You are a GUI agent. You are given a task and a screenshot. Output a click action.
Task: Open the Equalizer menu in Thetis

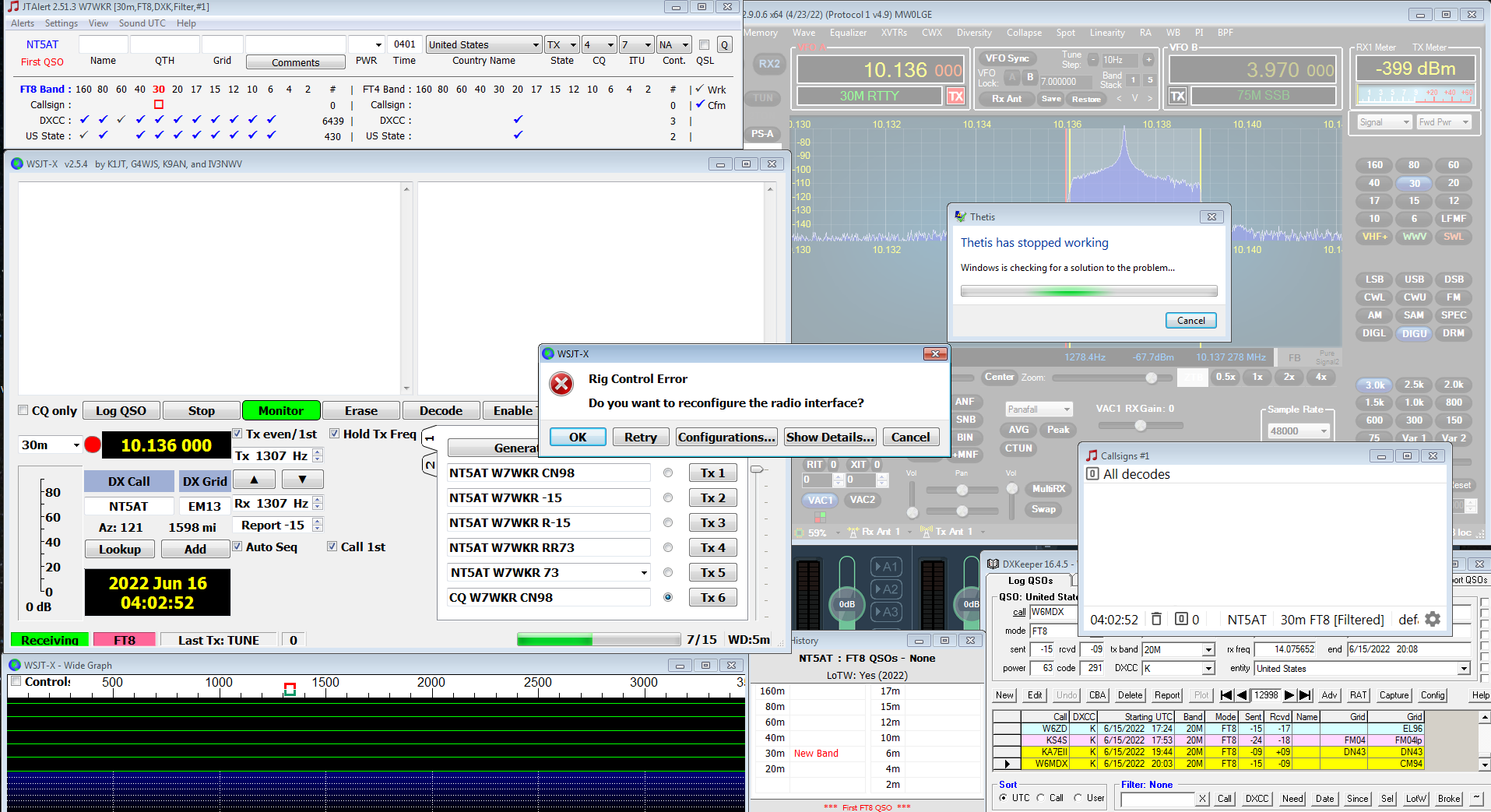(848, 33)
